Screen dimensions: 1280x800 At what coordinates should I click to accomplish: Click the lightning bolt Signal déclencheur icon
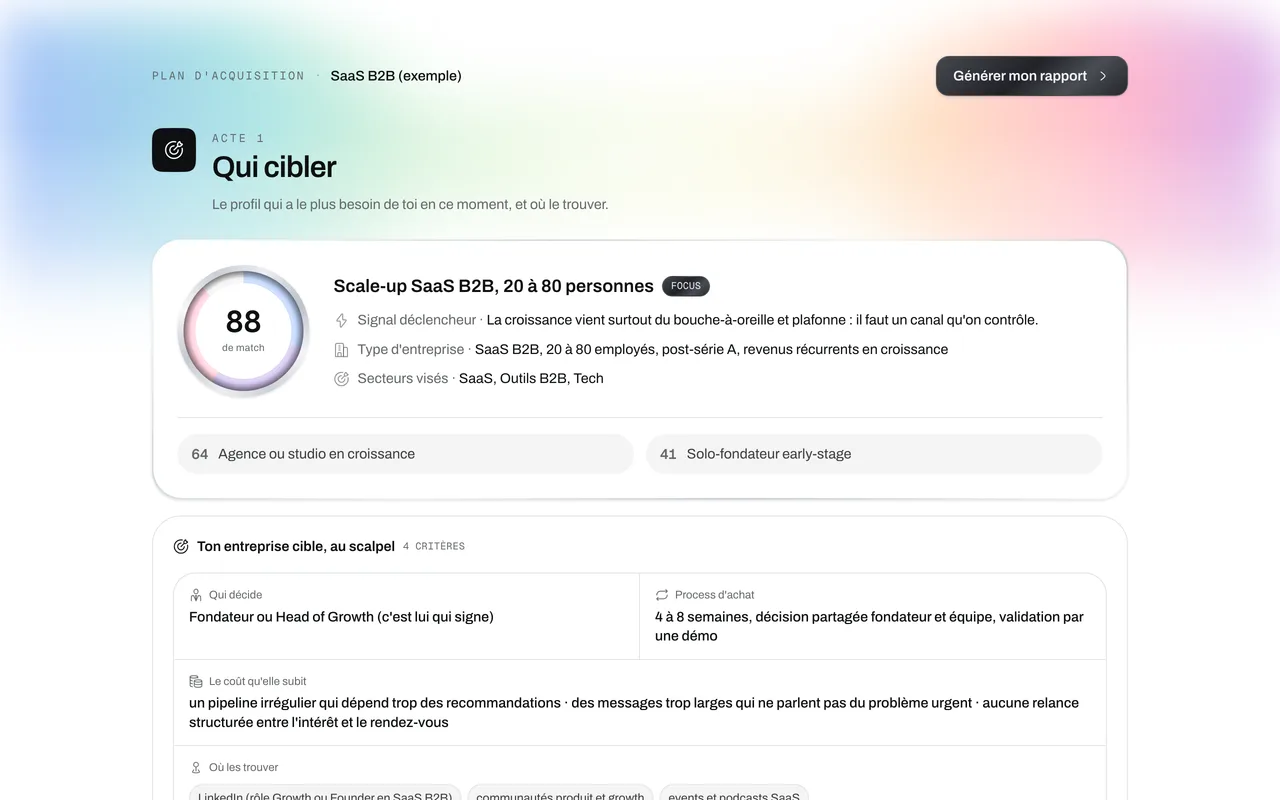341,320
